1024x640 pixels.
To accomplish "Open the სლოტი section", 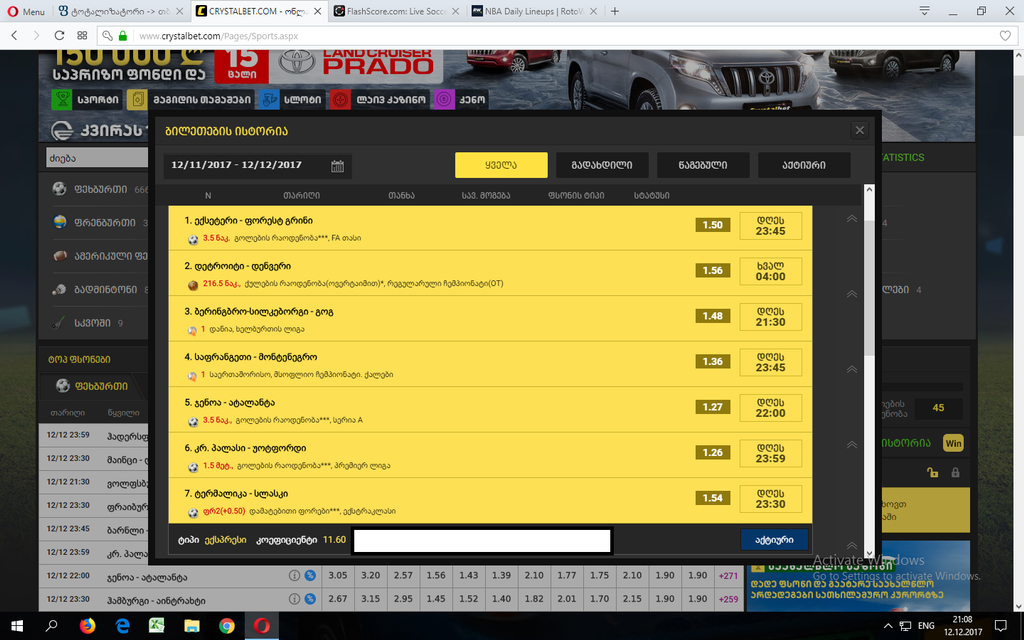I will click(291, 99).
